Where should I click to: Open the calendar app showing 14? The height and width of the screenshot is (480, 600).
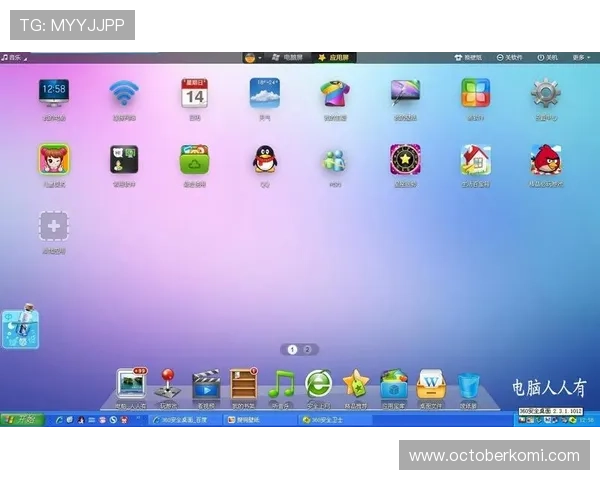point(194,93)
